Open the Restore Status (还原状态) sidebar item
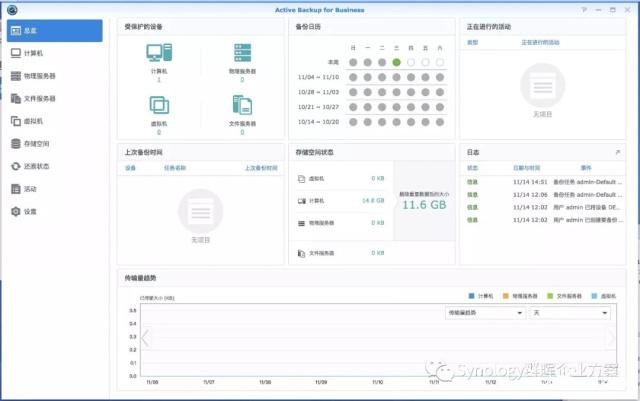640x401 pixels. click(x=54, y=166)
